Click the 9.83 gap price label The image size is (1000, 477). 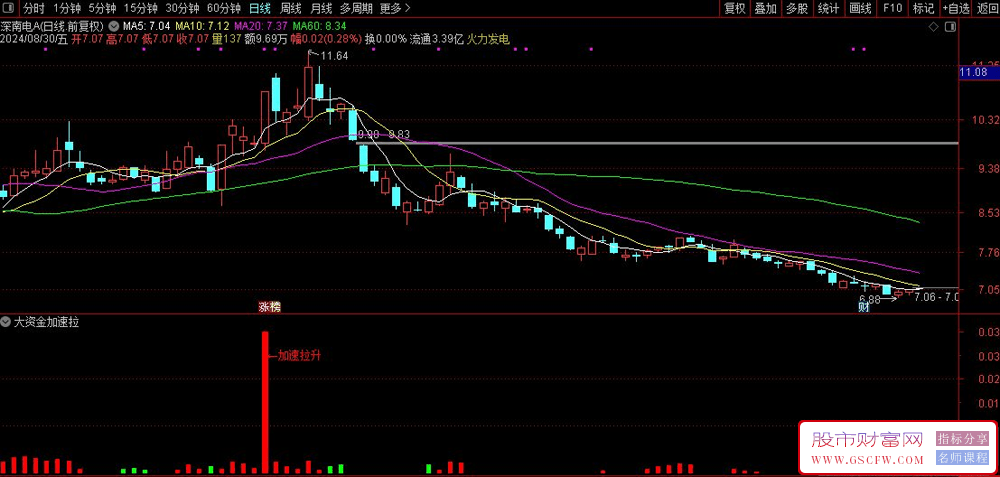pos(399,134)
